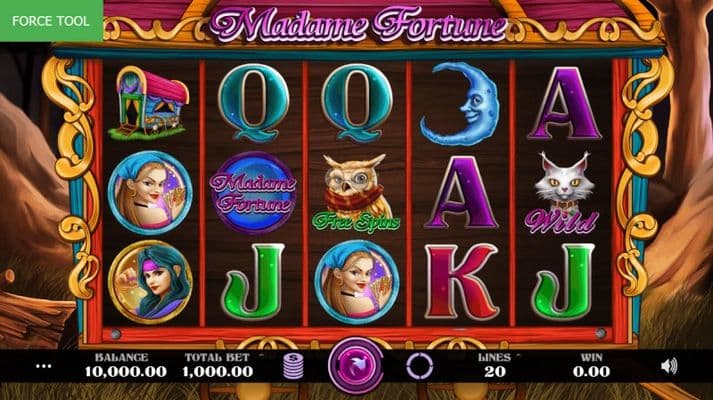
Task: Click the FORCE TOOL green button
Action: click(51, 21)
